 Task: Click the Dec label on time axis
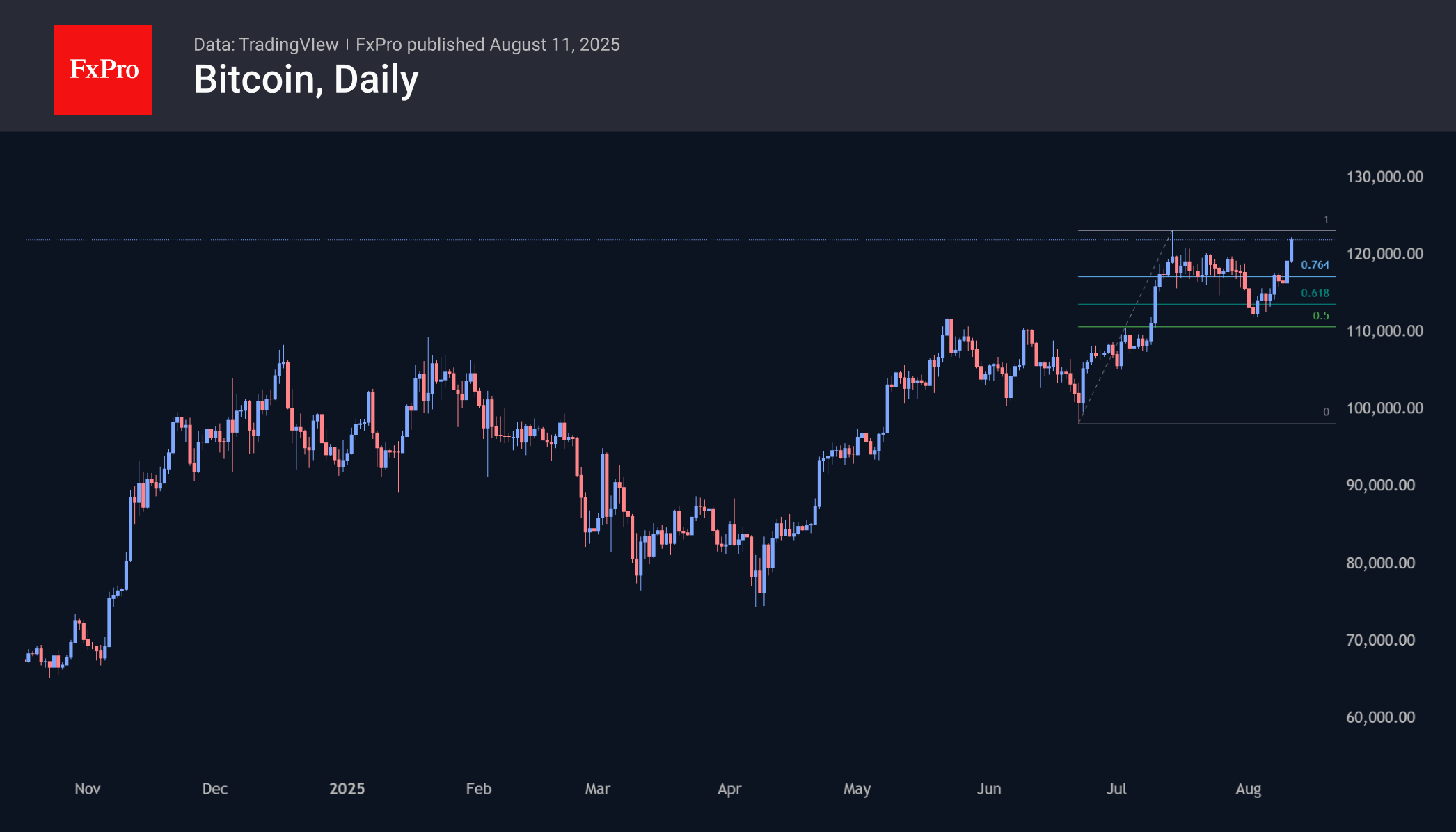point(215,789)
